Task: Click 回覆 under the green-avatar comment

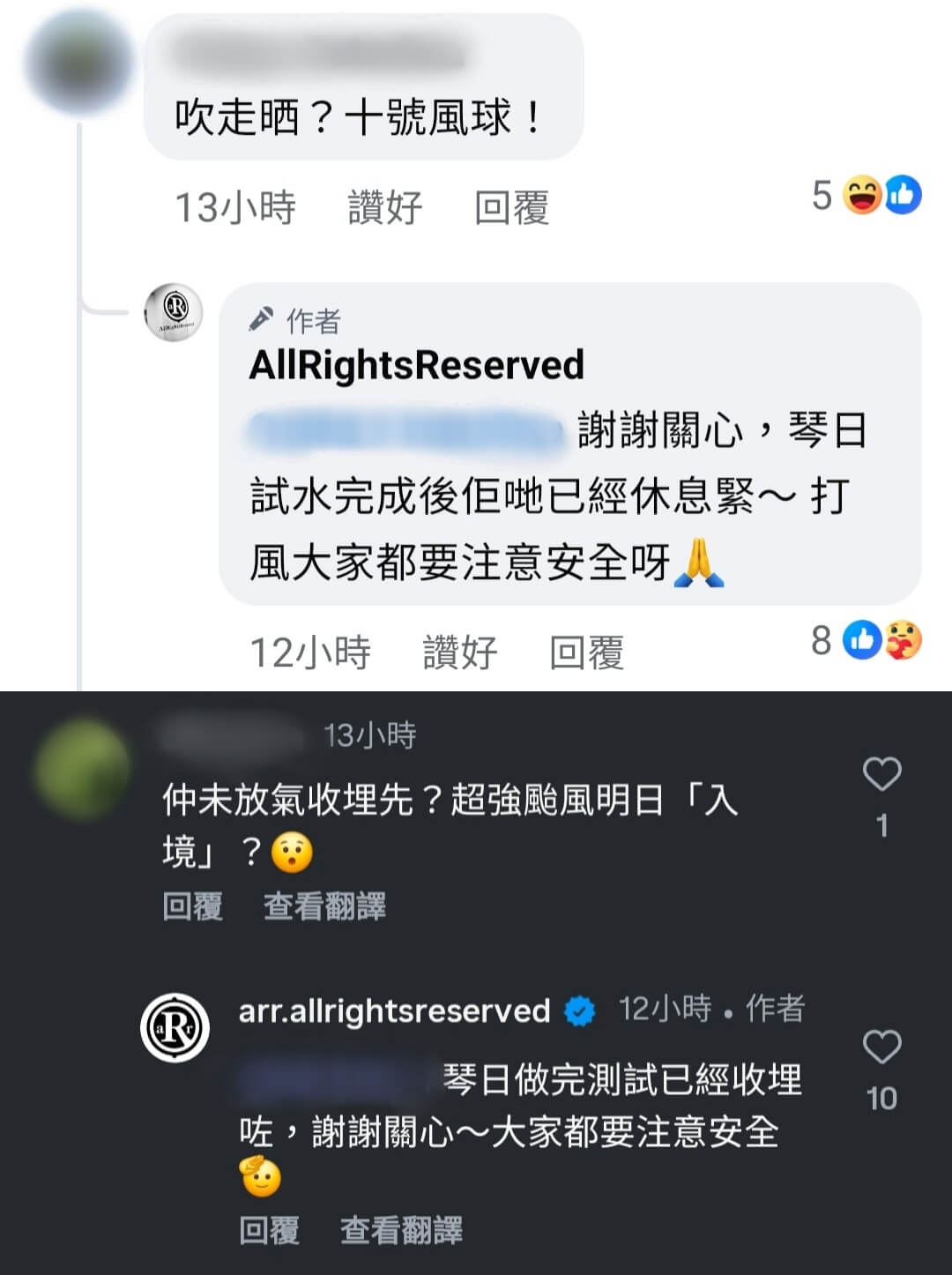Action: pyautogui.click(x=192, y=906)
